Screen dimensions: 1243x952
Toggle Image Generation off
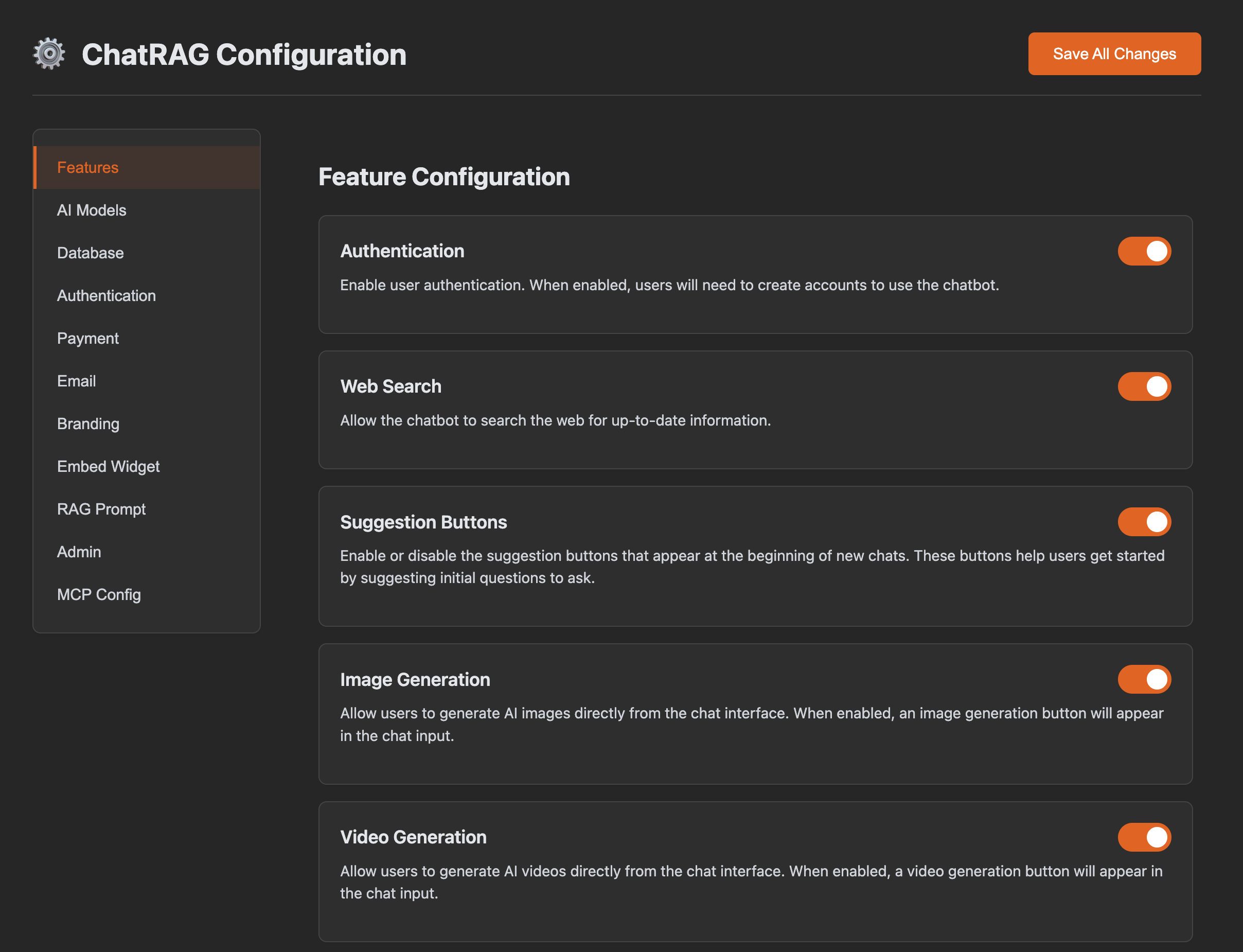(x=1144, y=679)
